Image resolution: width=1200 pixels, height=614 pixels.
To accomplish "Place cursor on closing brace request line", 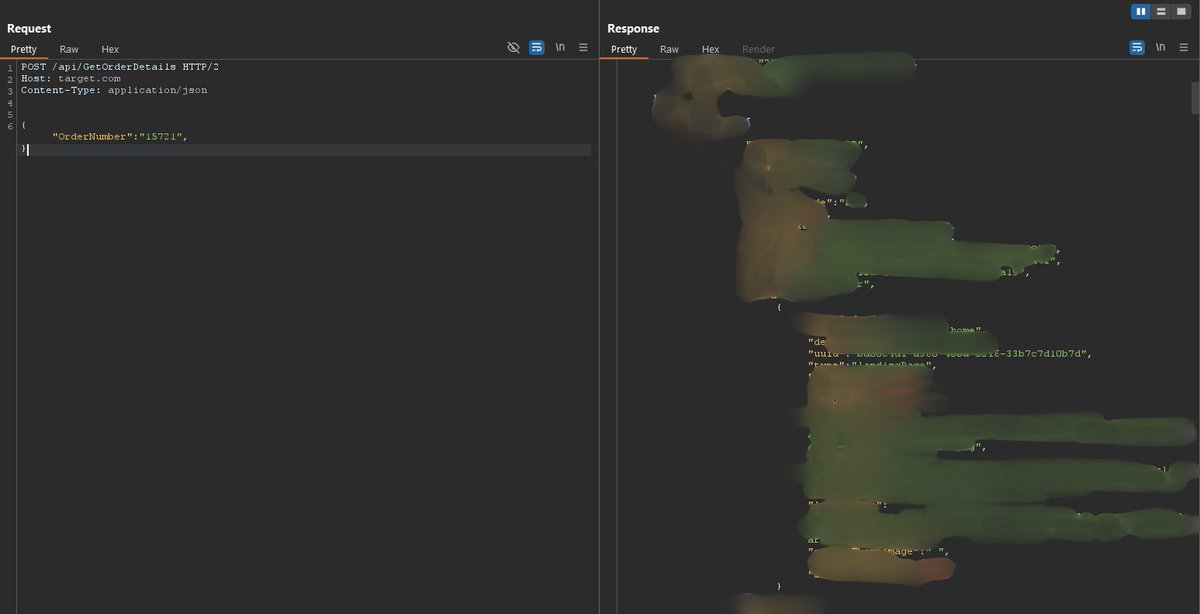I will pos(24,149).
